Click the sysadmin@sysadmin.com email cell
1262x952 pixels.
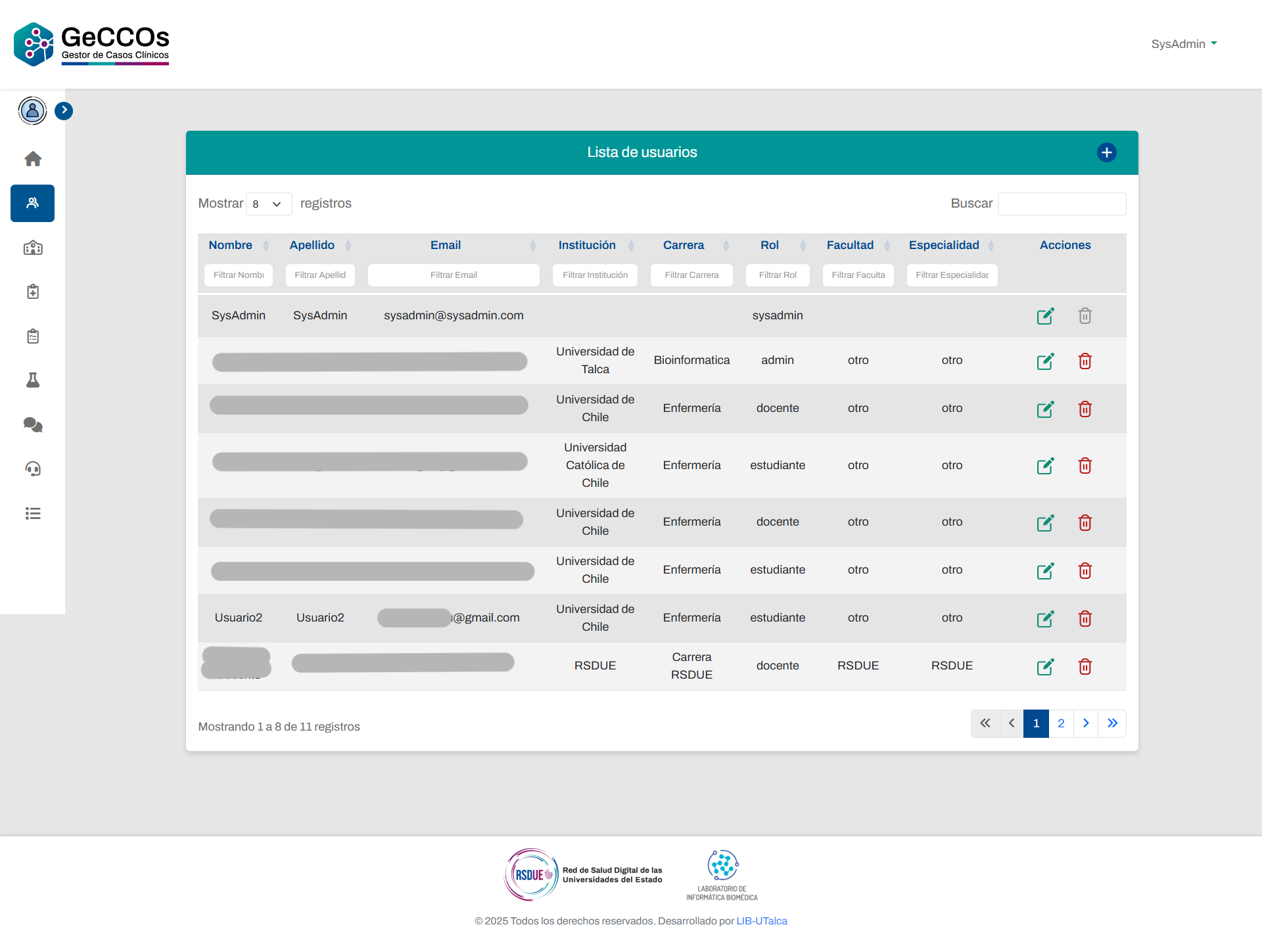pyautogui.click(x=454, y=315)
